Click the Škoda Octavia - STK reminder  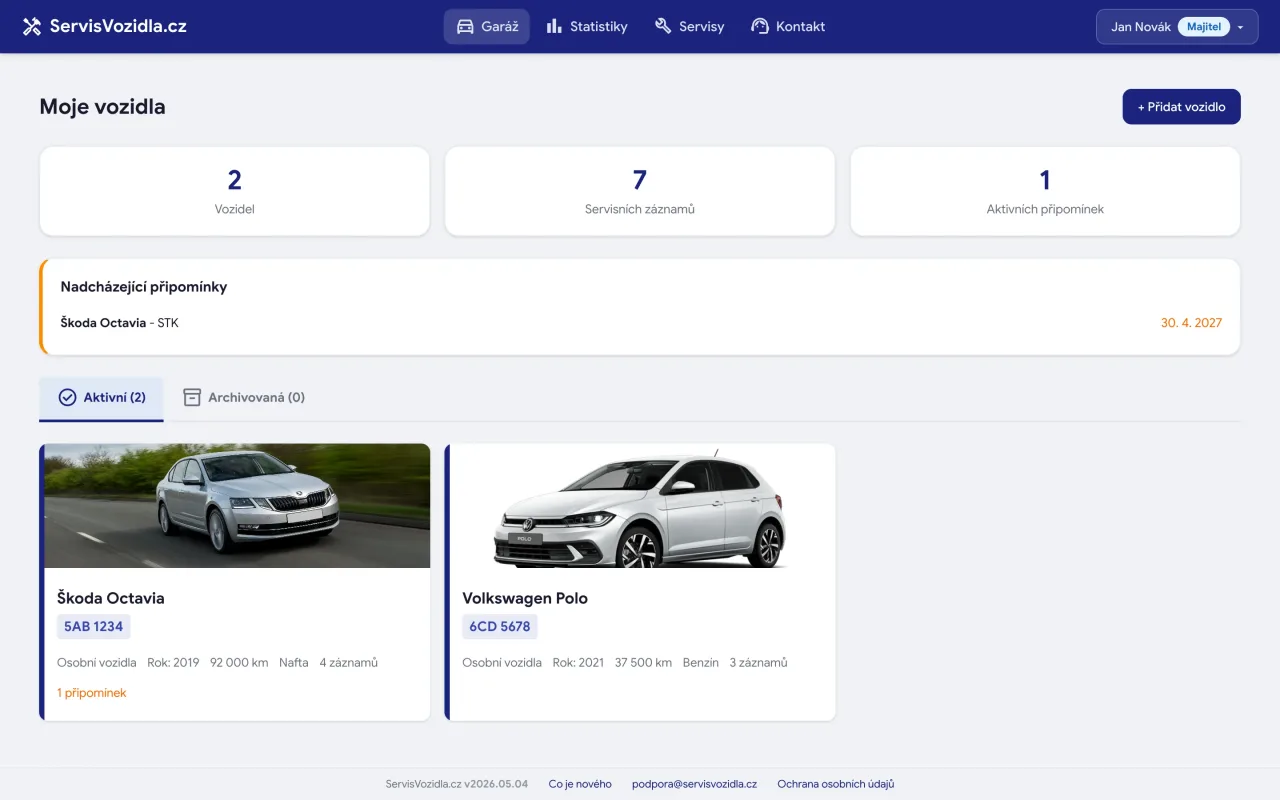pyautogui.click(x=120, y=323)
